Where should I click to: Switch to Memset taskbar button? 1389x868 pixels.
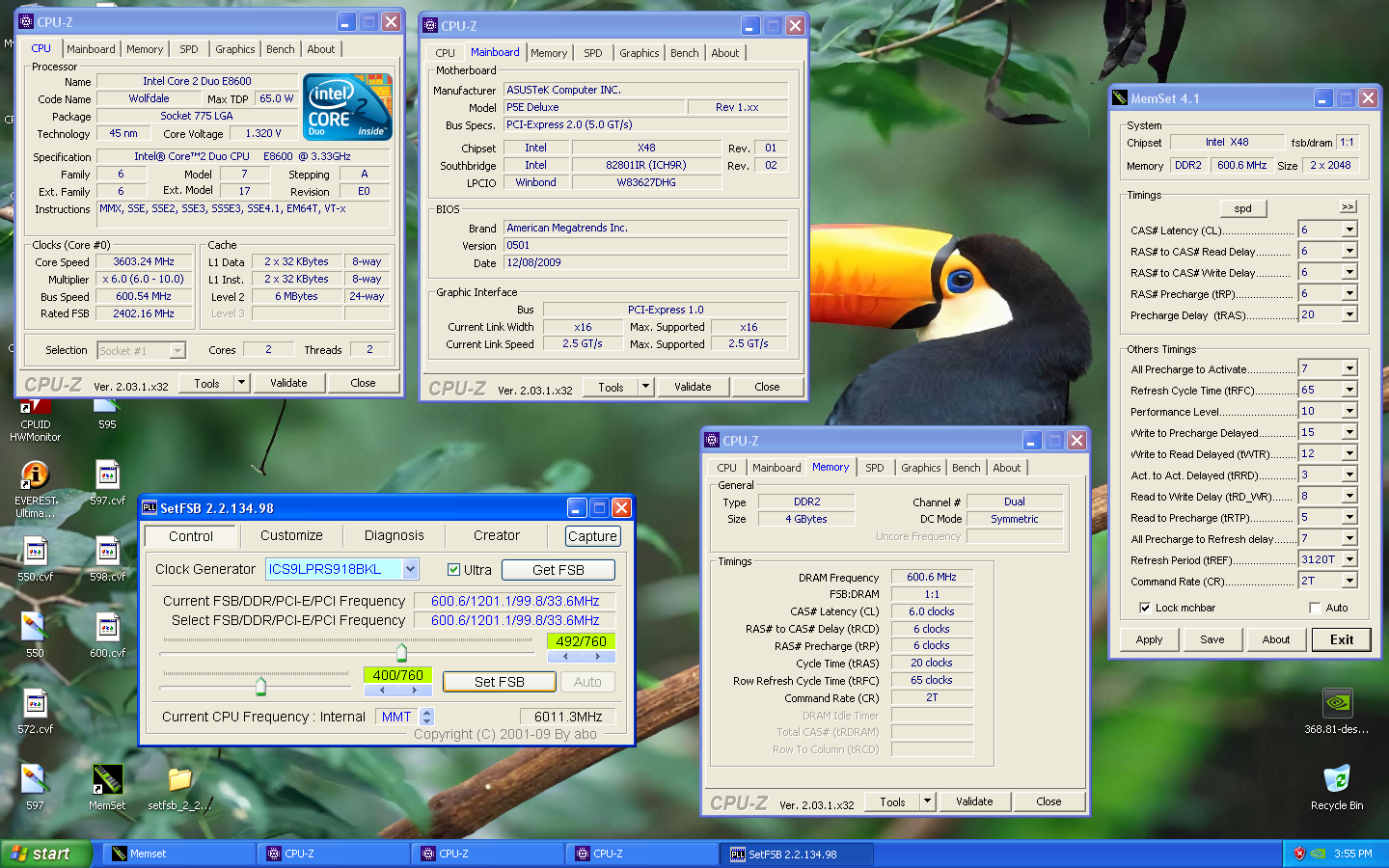coord(179,854)
